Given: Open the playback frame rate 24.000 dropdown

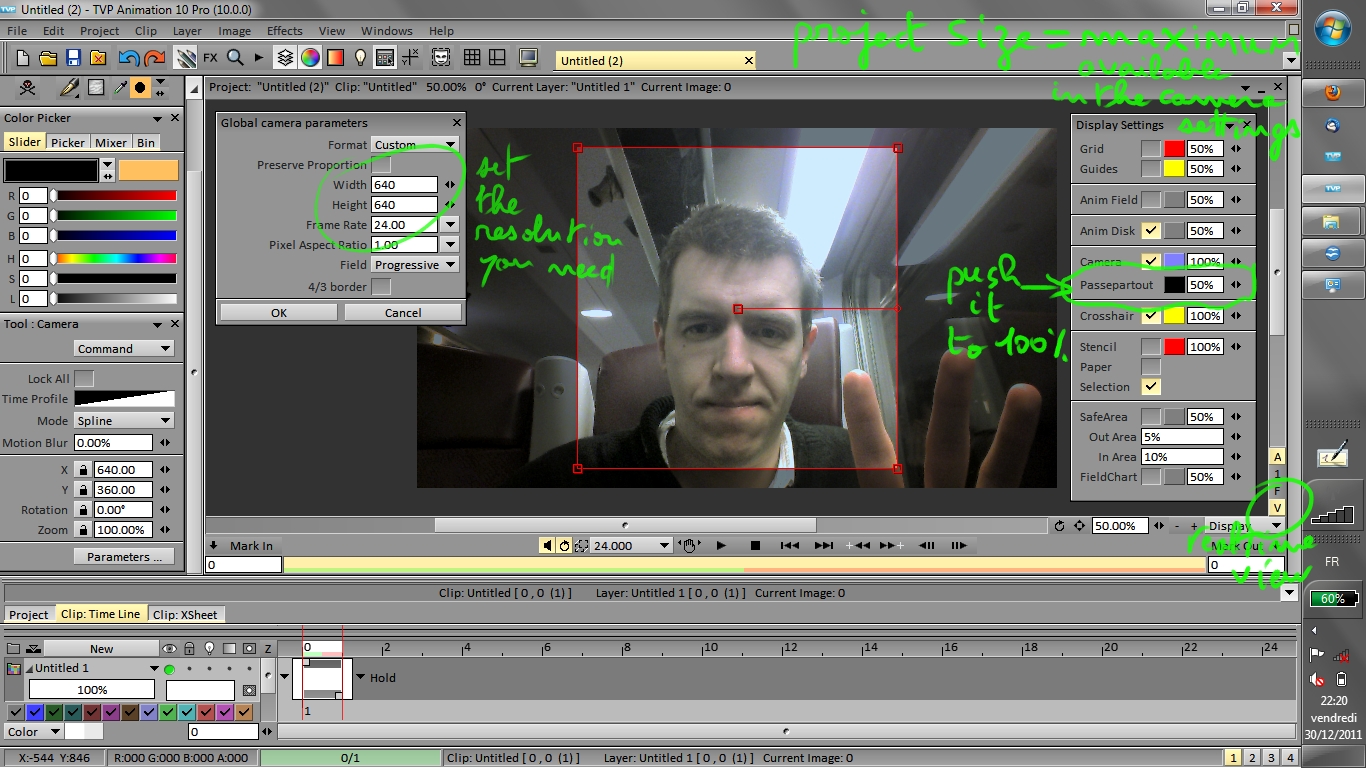Looking at the screenshot, I should (630, 545).
